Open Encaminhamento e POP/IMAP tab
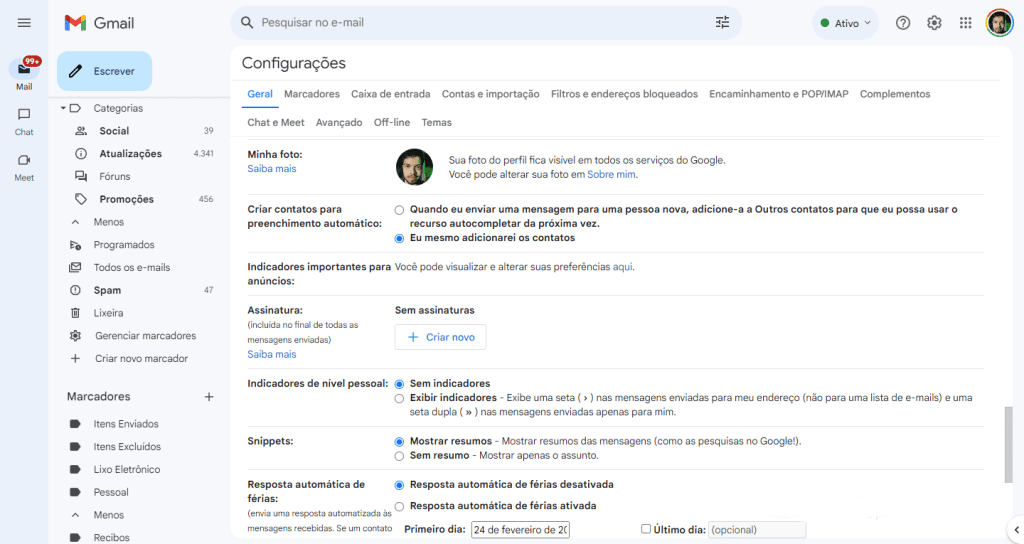1024x544 pixels. click(778, 94)
